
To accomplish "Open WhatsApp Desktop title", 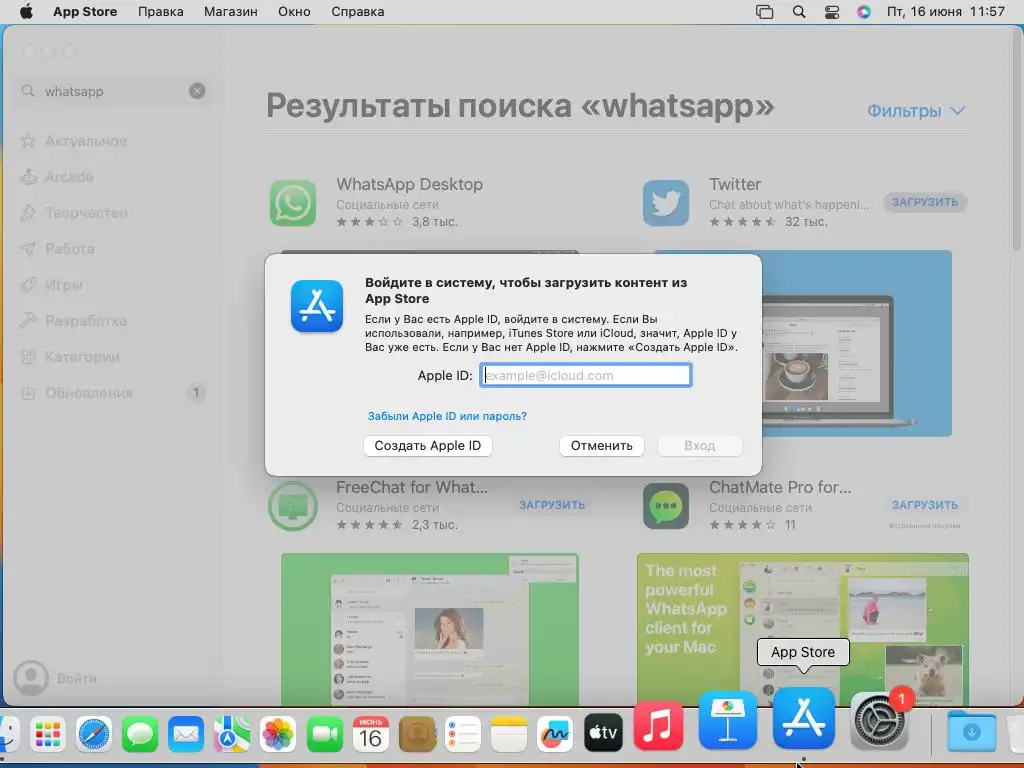I will click(409, 184).
